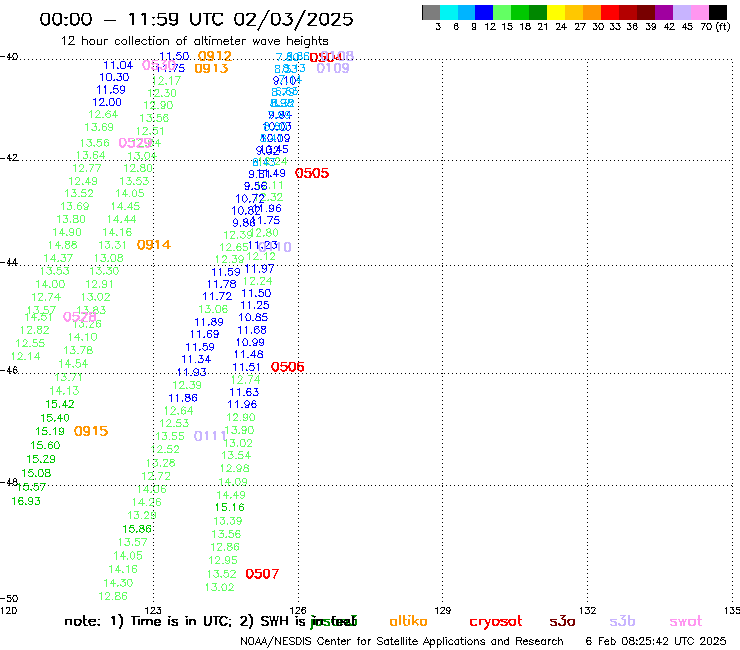
Task: Click the pink swatch in the color scale
Action: 700,12
